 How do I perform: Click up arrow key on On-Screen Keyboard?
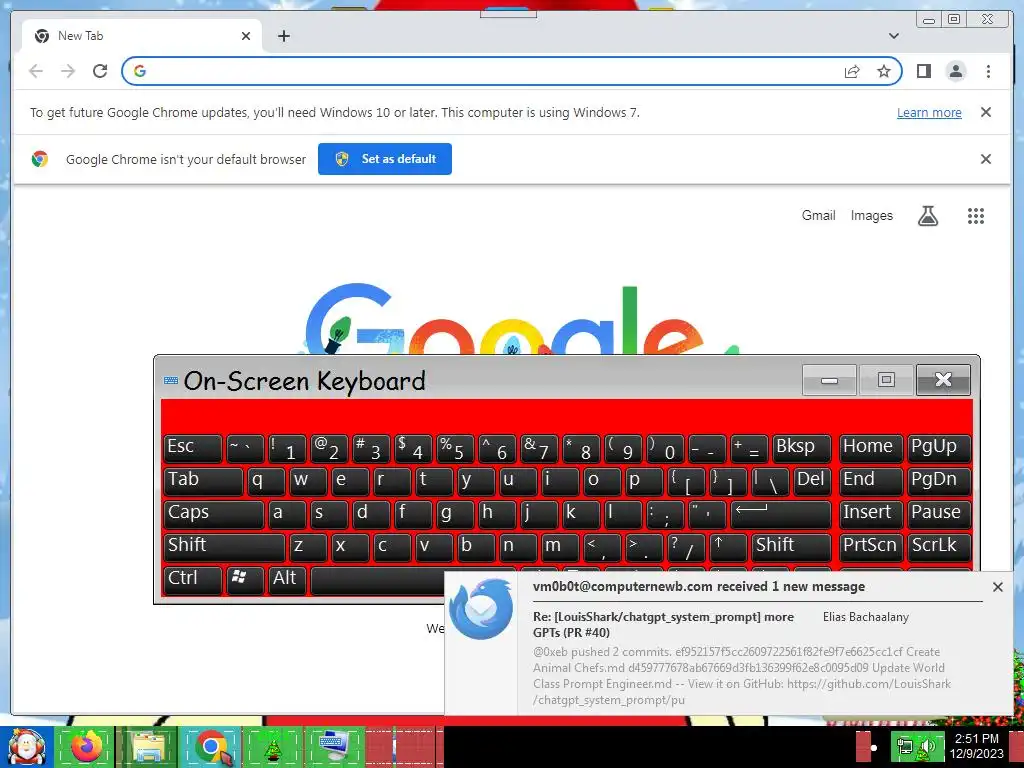click(x=728, y=547)
